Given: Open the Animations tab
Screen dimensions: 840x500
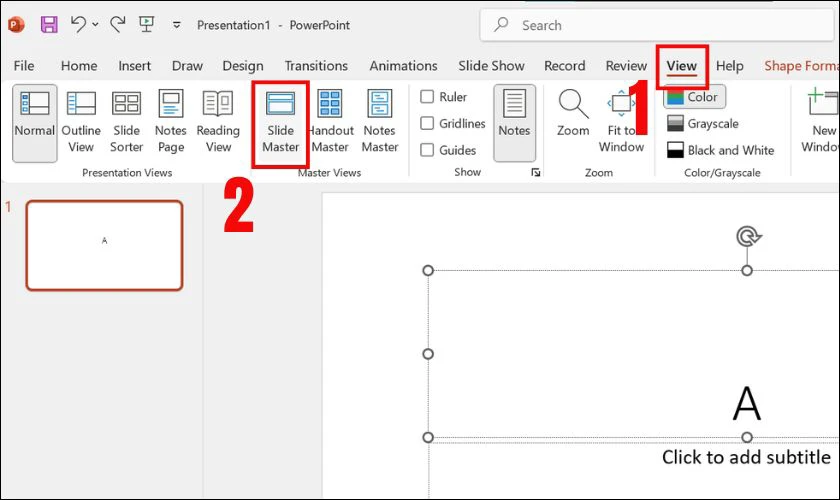Looking at the screenshot, I should tap(403, 65).
